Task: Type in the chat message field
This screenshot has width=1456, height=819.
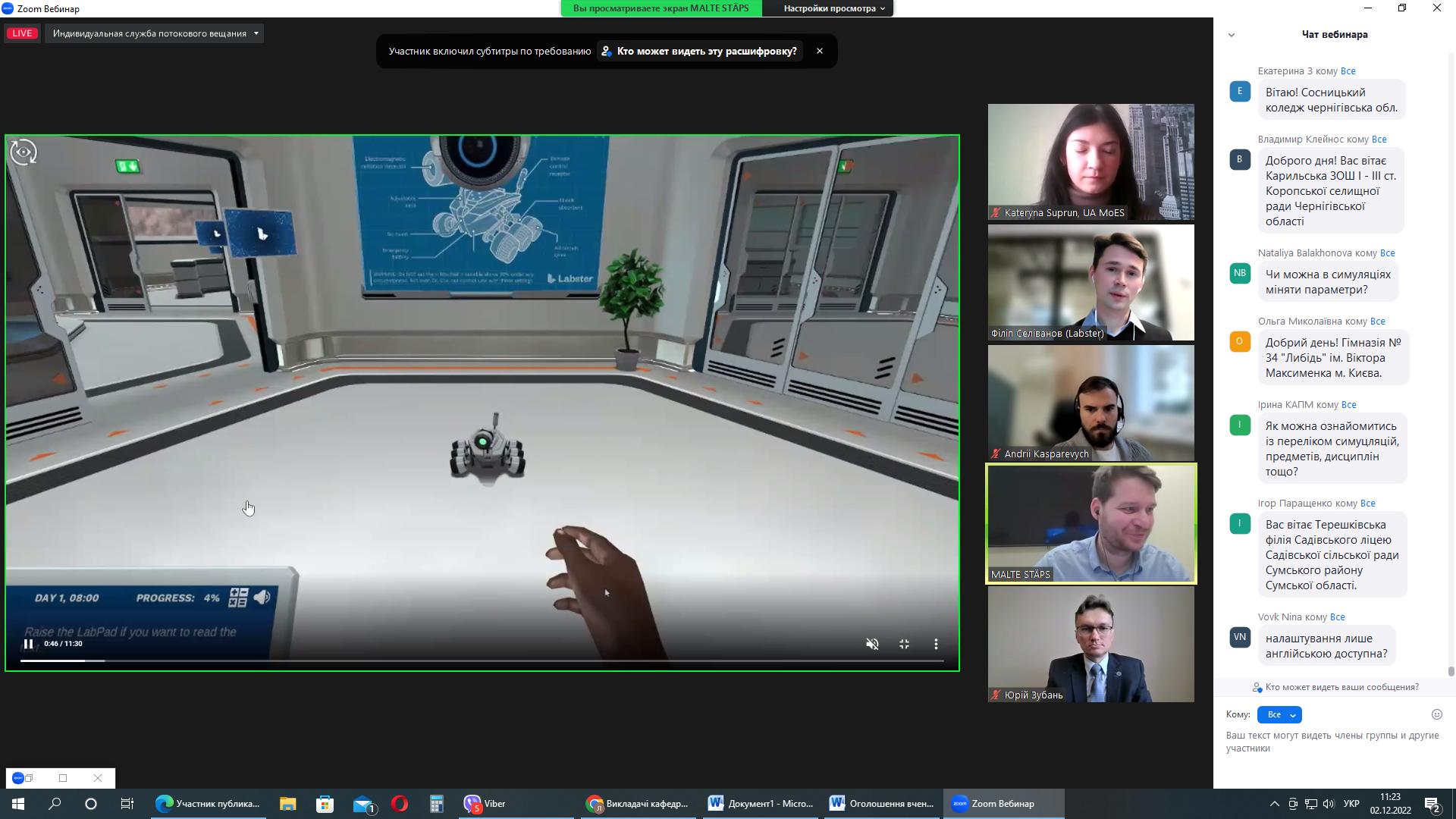Action: pyautogui.click(x=1332, y=742)
